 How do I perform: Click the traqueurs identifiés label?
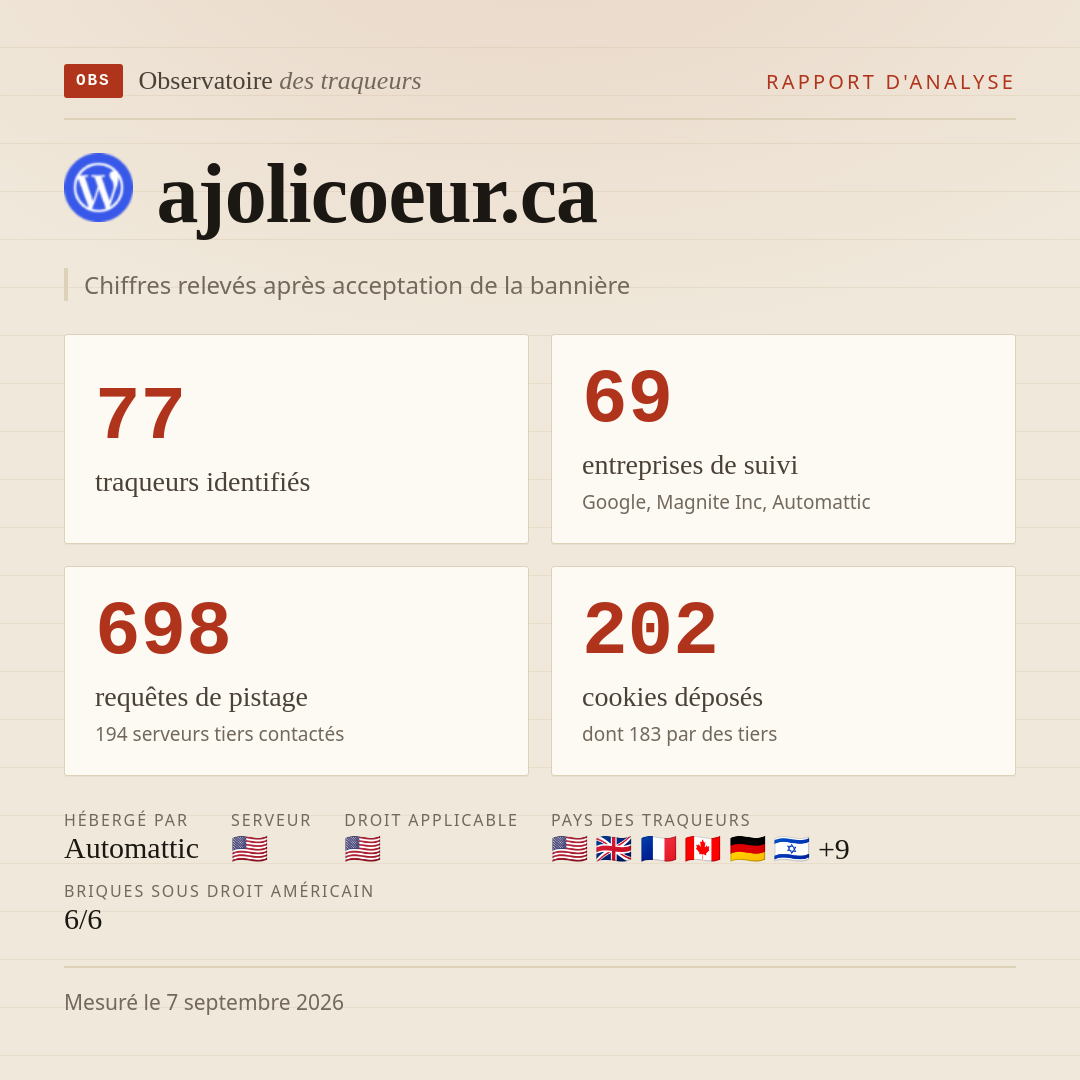click(x=202, y=482)
